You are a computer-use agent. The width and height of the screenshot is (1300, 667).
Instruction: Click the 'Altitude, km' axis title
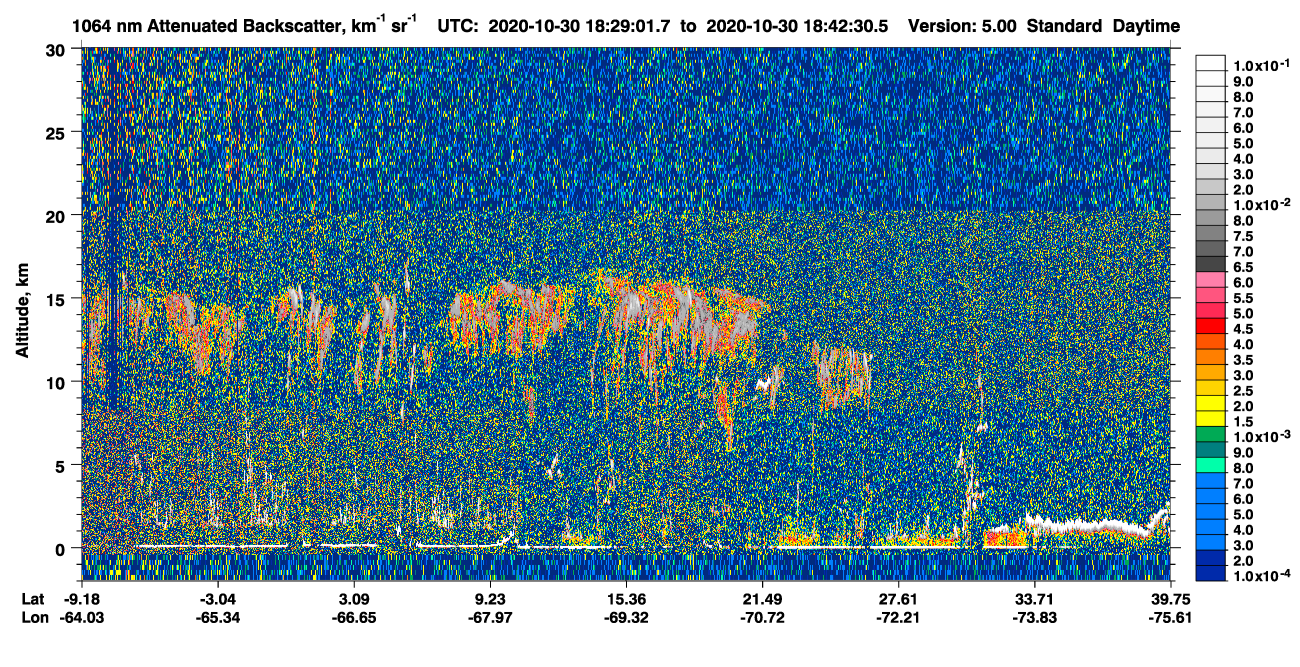click(22, 313)
